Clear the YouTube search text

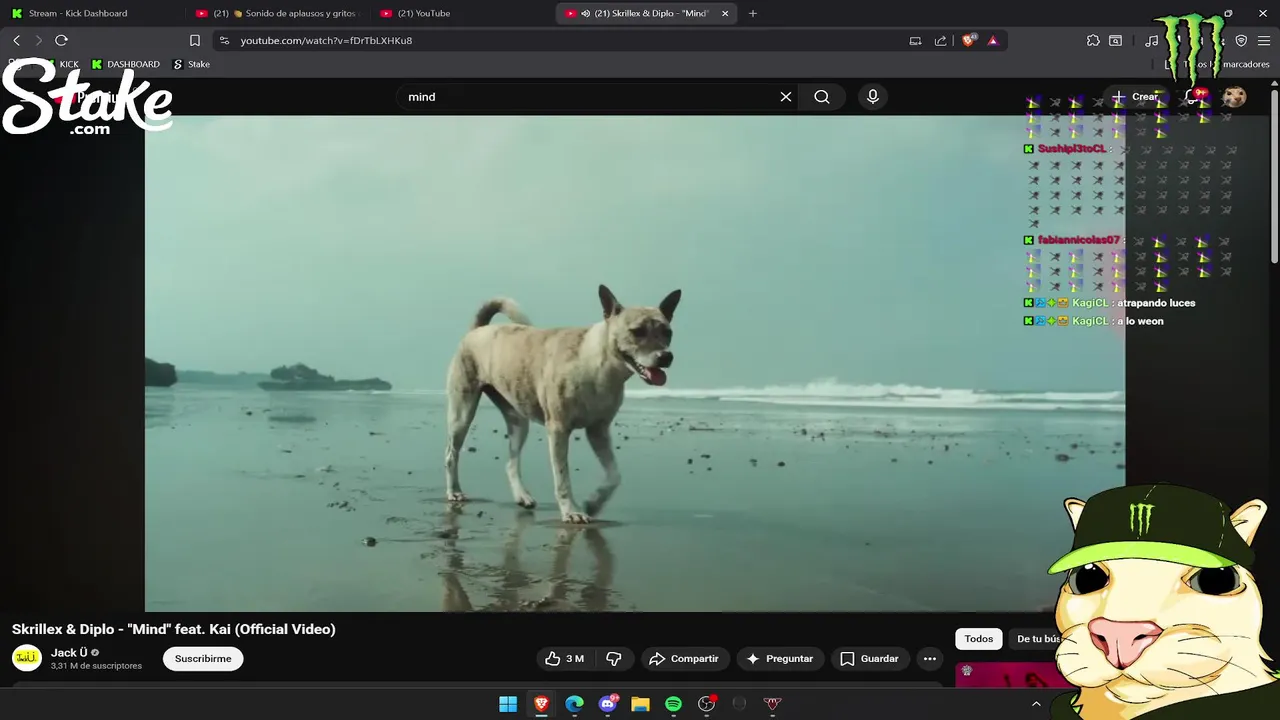pyautogui.click(x=786, y=97)
